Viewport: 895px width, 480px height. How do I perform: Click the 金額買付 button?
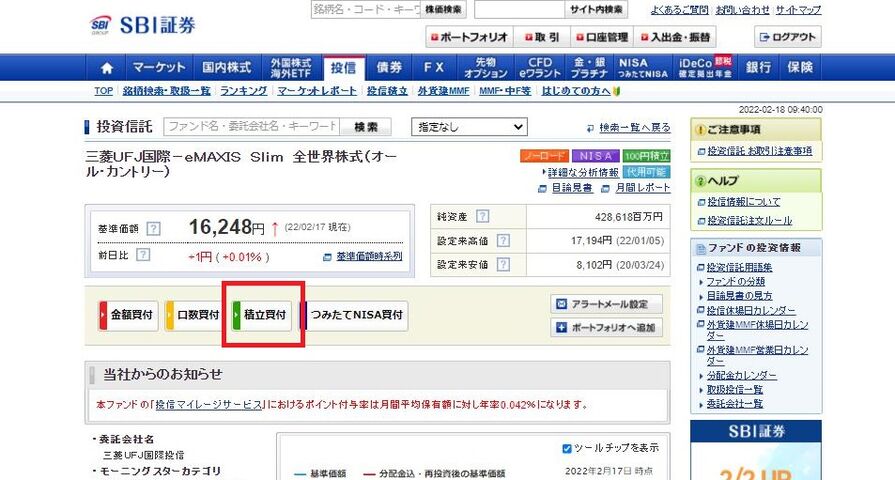click(x=128, y=315)
